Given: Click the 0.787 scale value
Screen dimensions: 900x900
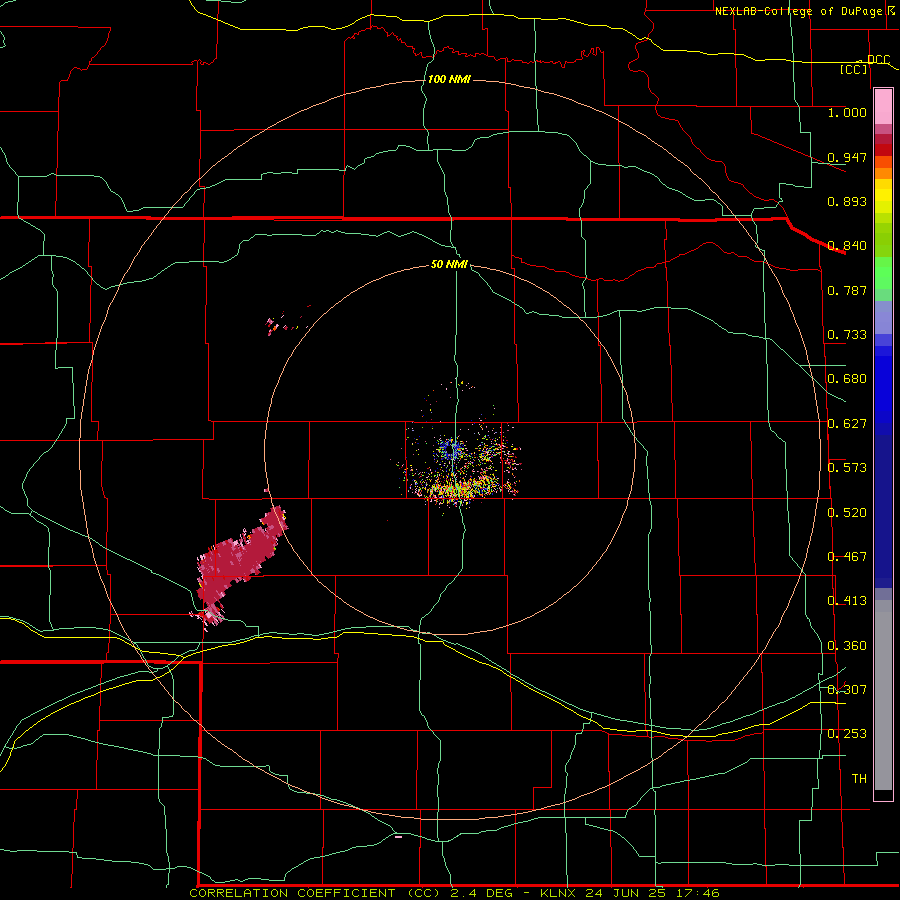Looking at the screenshot, I should point(847,290).
